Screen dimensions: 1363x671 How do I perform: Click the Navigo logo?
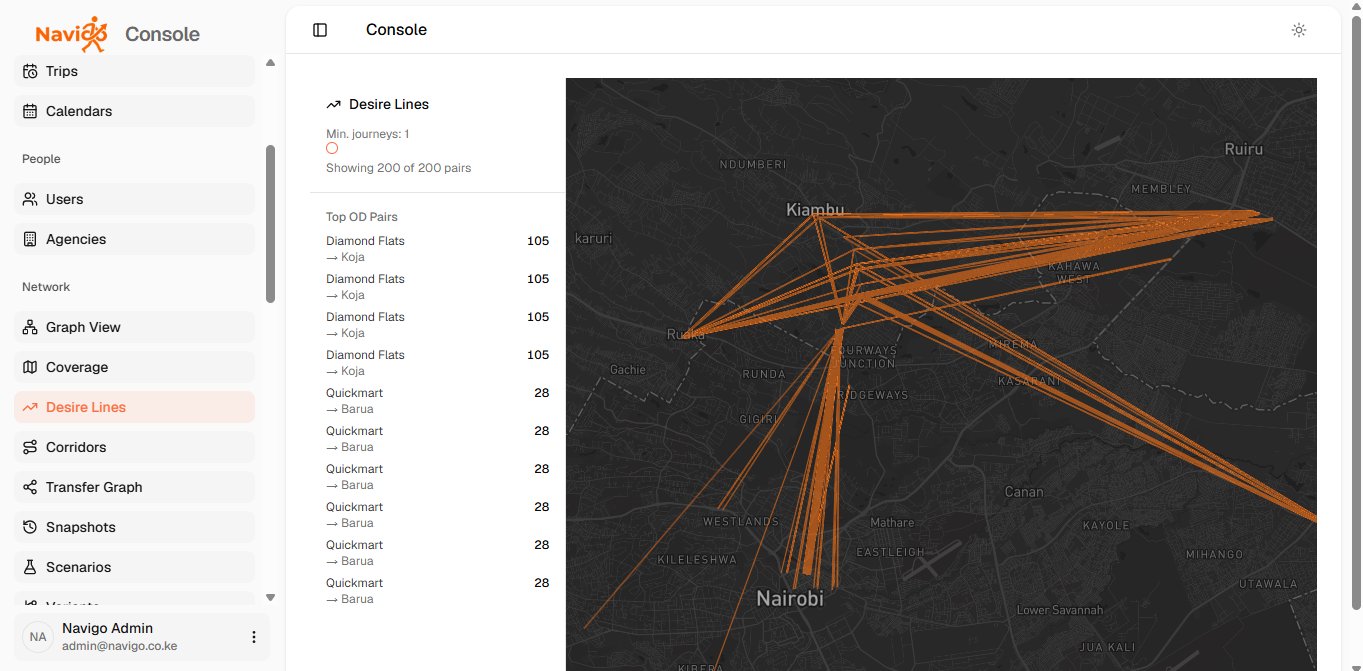71,34
